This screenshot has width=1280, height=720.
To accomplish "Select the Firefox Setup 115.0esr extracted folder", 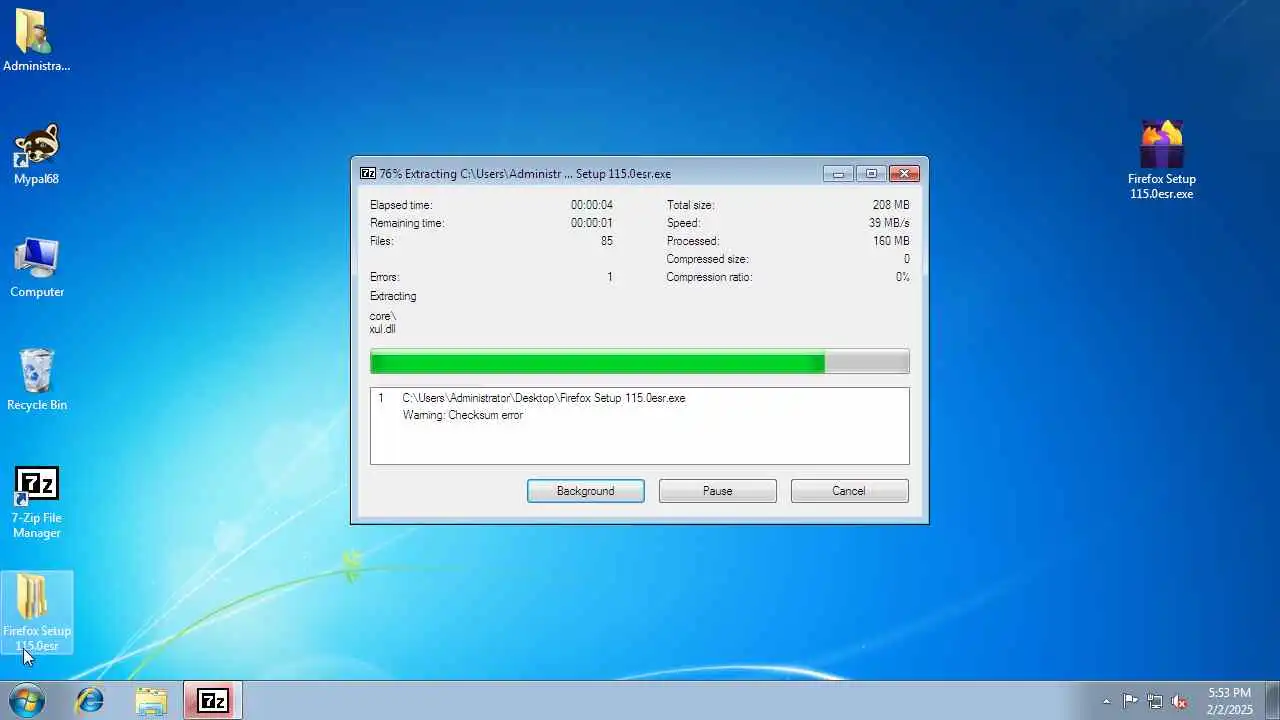I will click(36, 612).
